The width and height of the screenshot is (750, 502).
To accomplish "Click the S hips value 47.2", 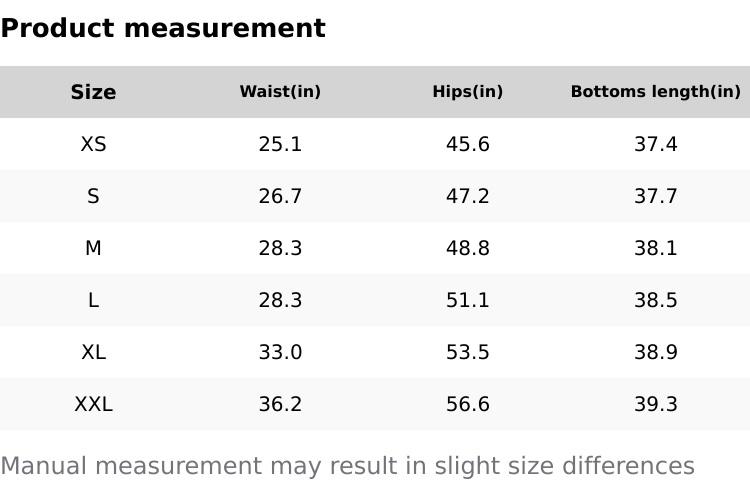I will tap(467, 196).
